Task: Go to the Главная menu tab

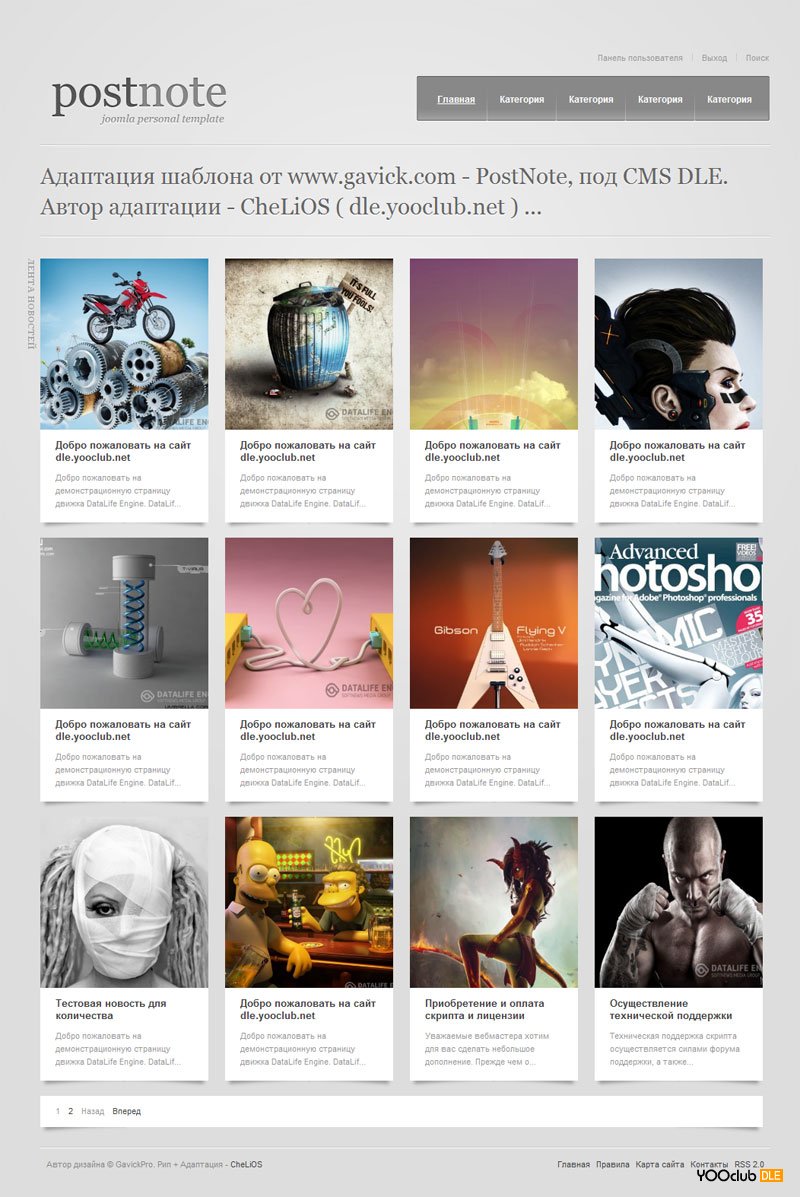Action: 456,99
